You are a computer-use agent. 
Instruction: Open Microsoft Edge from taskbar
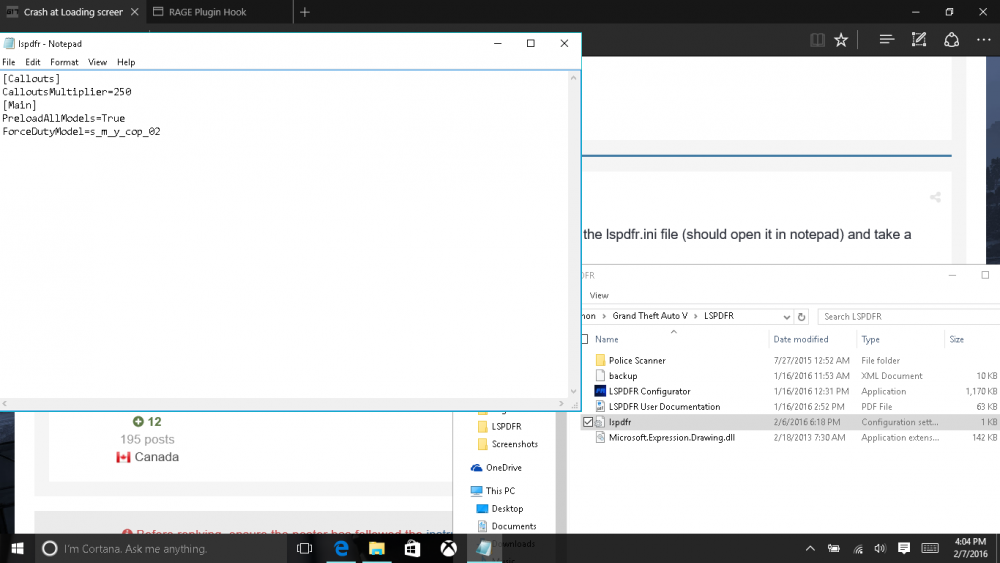341,548
